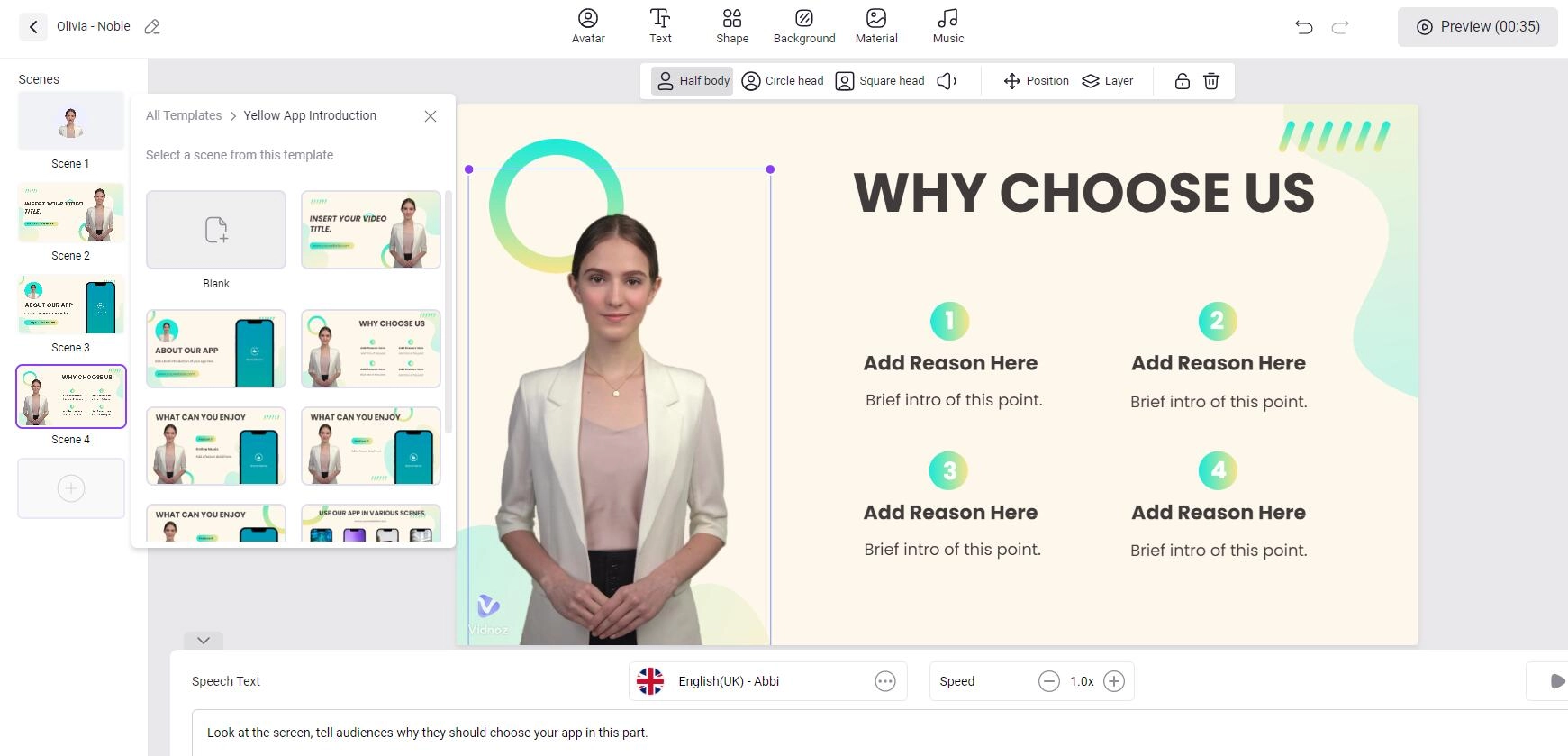Collapse the speech panel with chevron
This screenshot has height=756, width=1568.
point(204,641)
